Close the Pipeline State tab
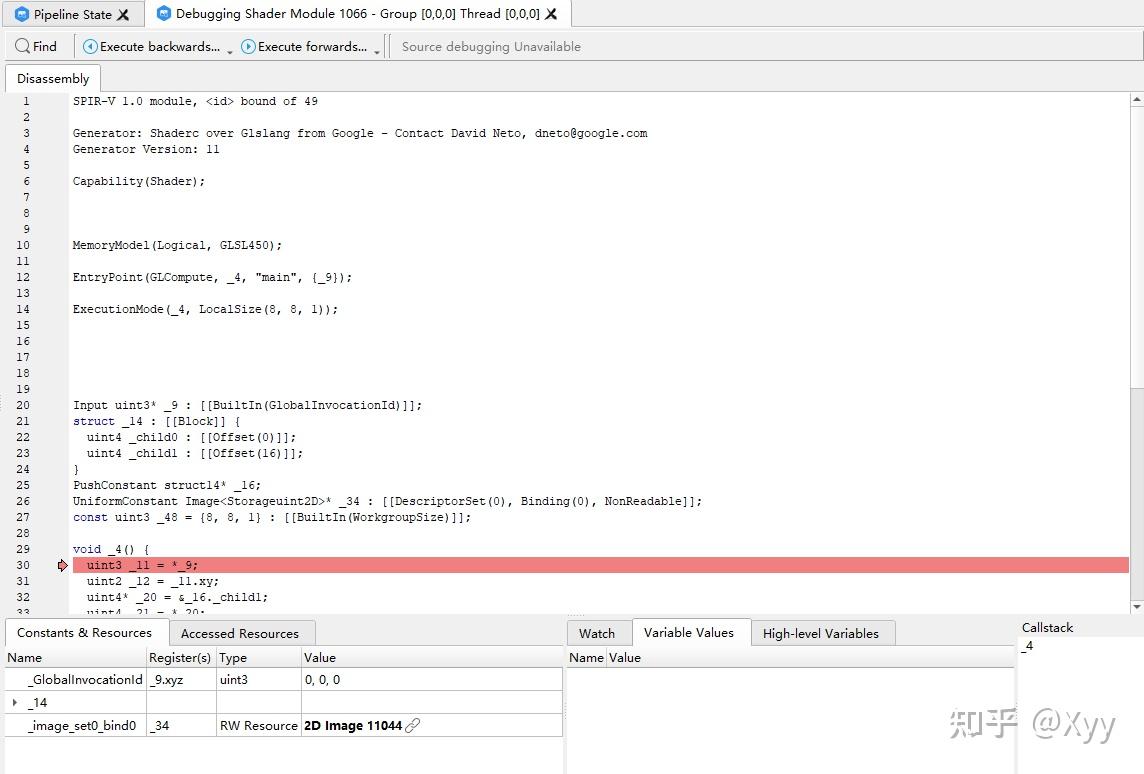The width and height of the screenshot is (1144, 774). 123,15
